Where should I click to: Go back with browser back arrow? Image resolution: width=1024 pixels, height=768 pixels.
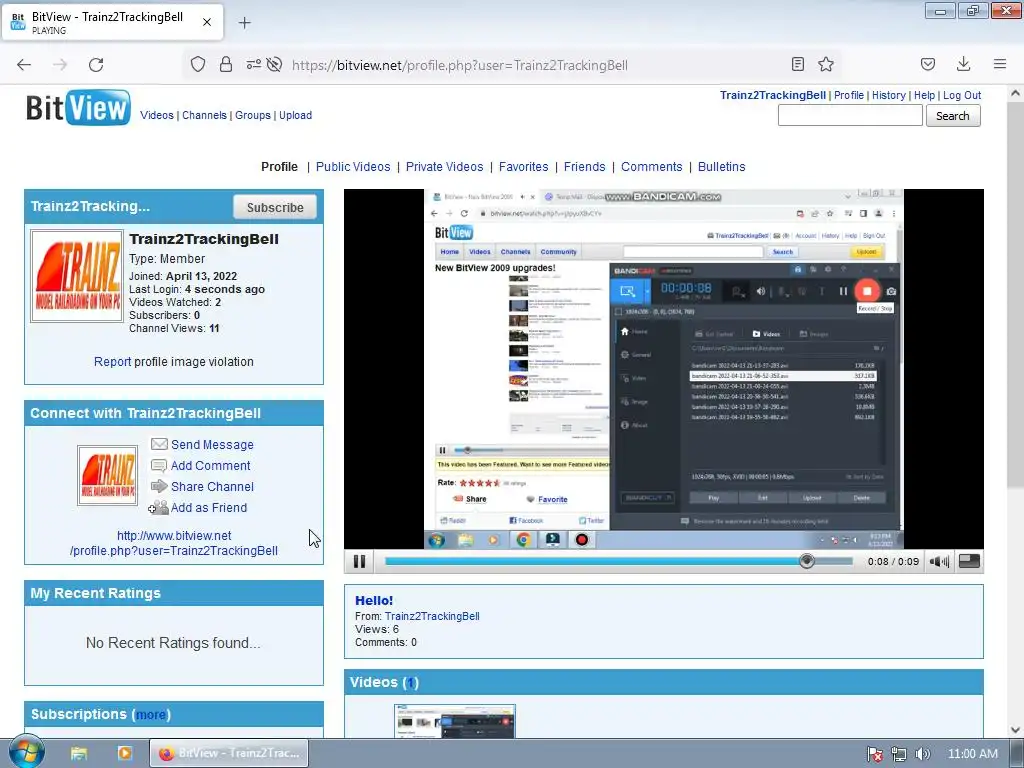[24, 65]
